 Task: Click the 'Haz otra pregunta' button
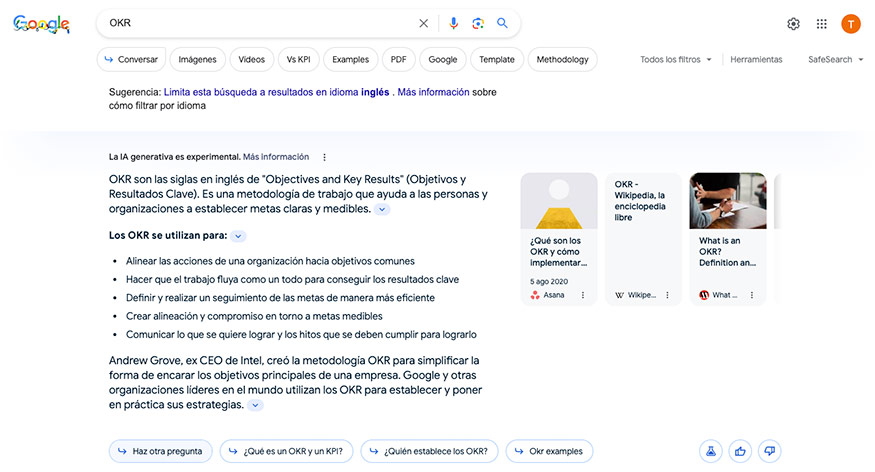[x=161, y=451]
